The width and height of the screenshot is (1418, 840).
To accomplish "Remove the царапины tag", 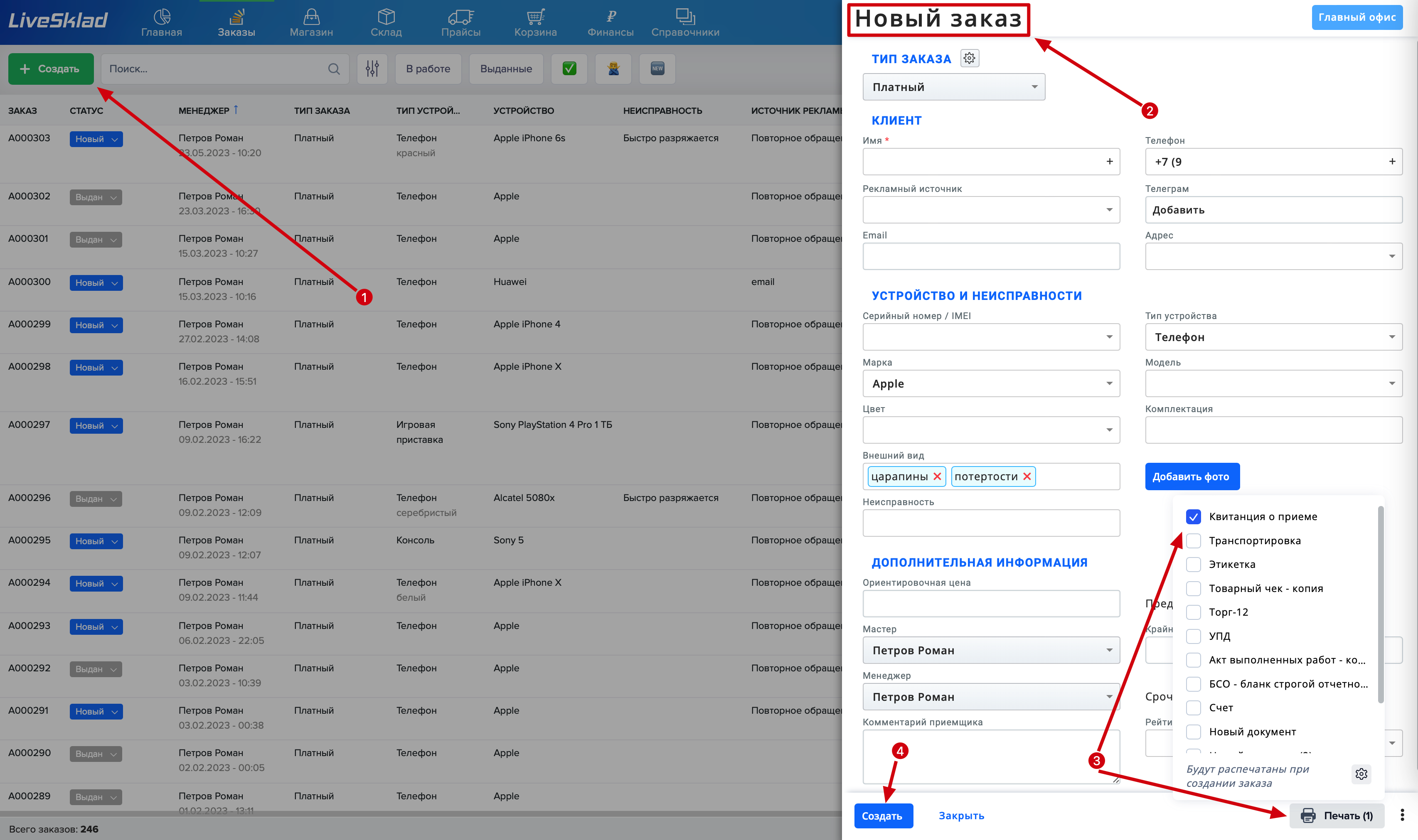I will pyautogui.click(x=937, y=476).
